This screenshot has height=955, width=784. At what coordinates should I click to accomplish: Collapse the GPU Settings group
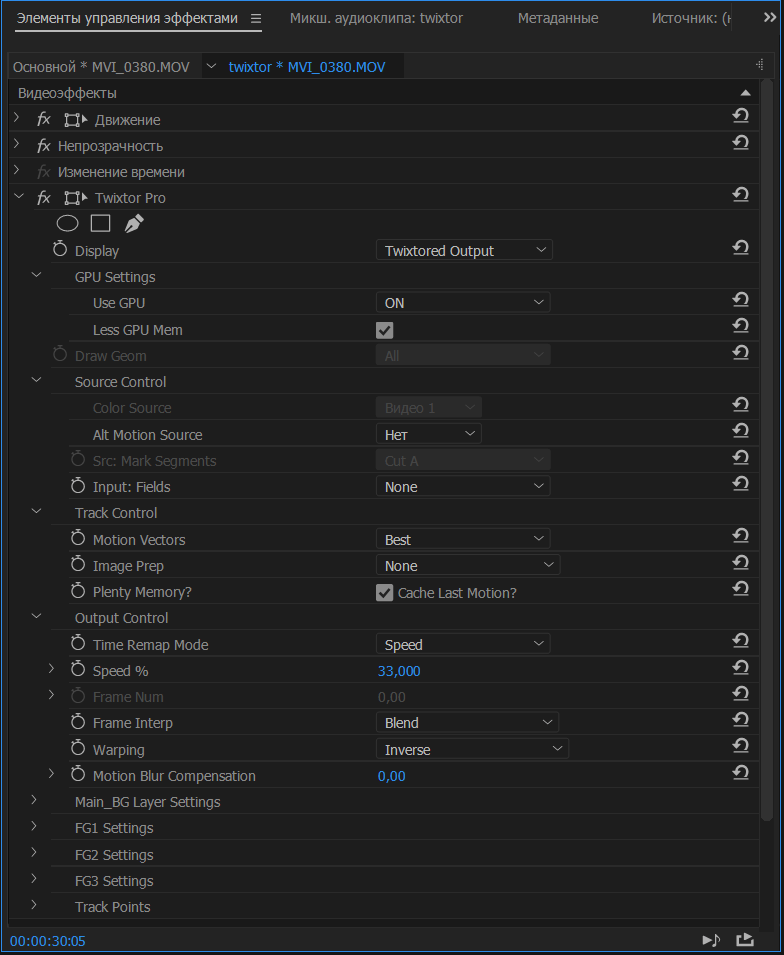pos(37,275)
